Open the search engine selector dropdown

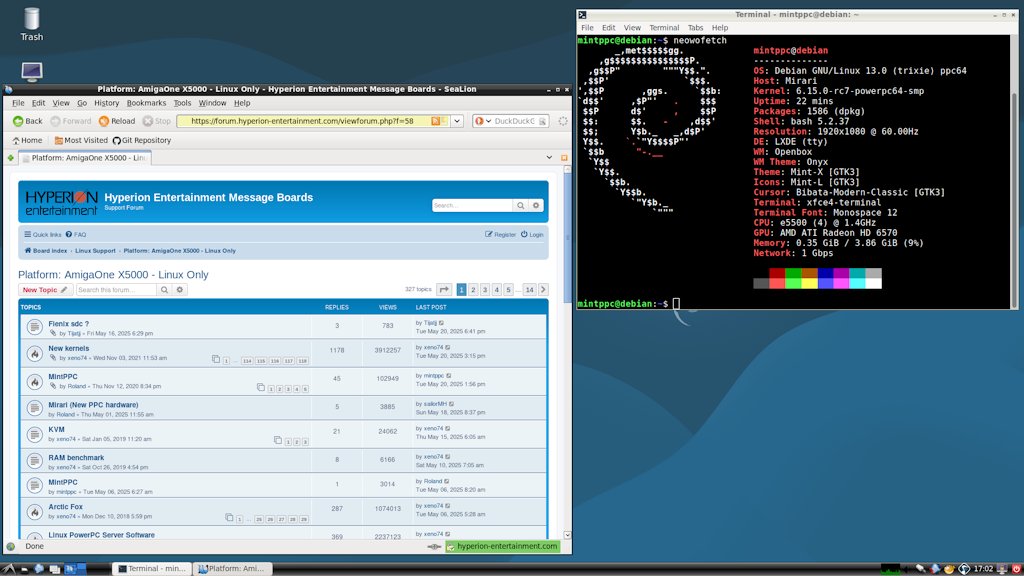[483, 121]
